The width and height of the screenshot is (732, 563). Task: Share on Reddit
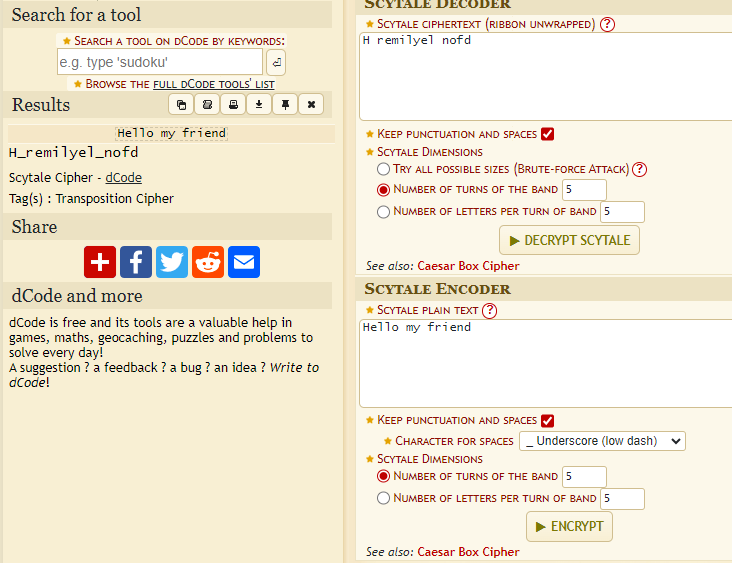(x=208, y=262)
